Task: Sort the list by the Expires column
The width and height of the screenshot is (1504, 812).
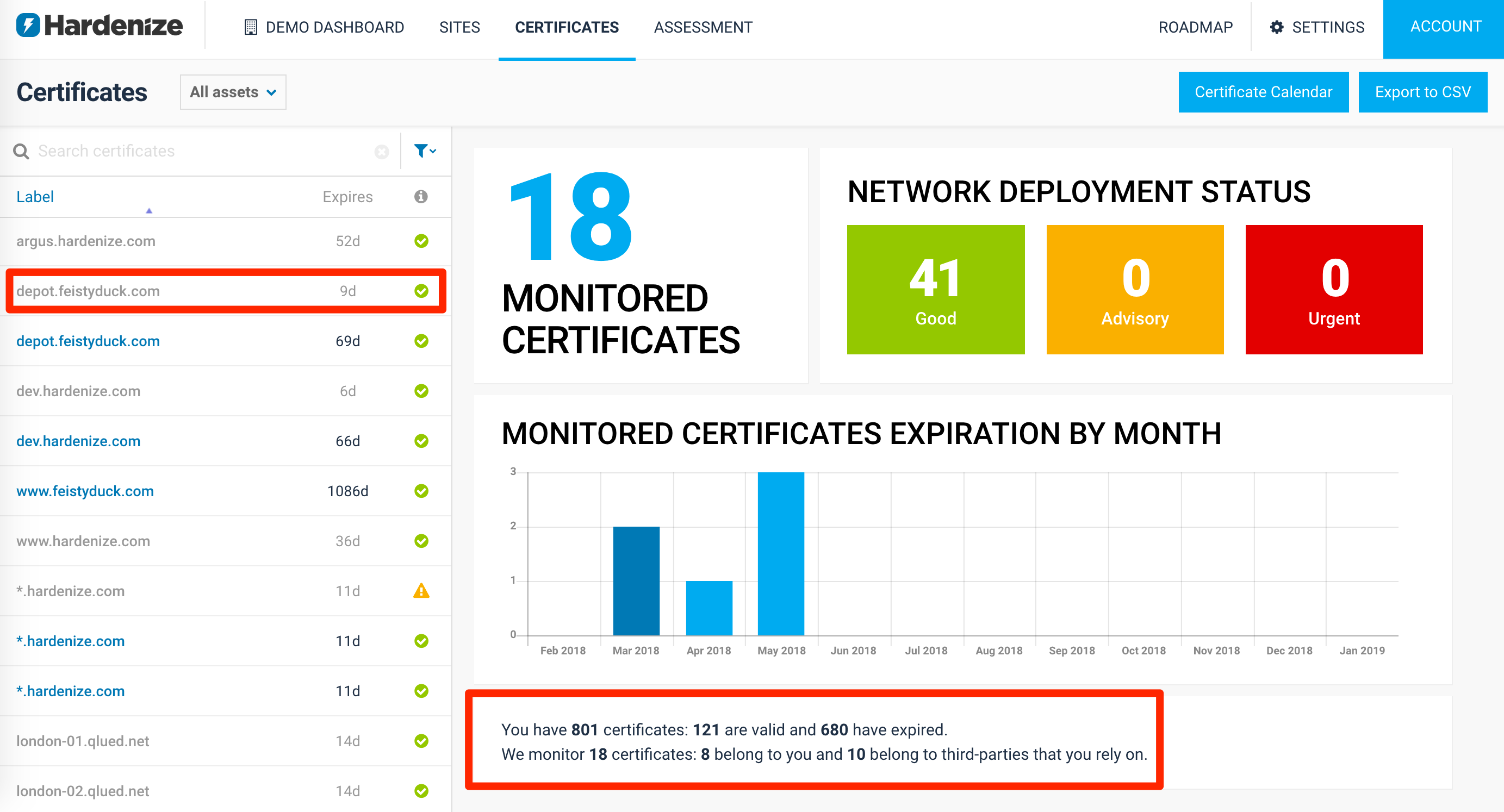Action: tap(347, 197)
